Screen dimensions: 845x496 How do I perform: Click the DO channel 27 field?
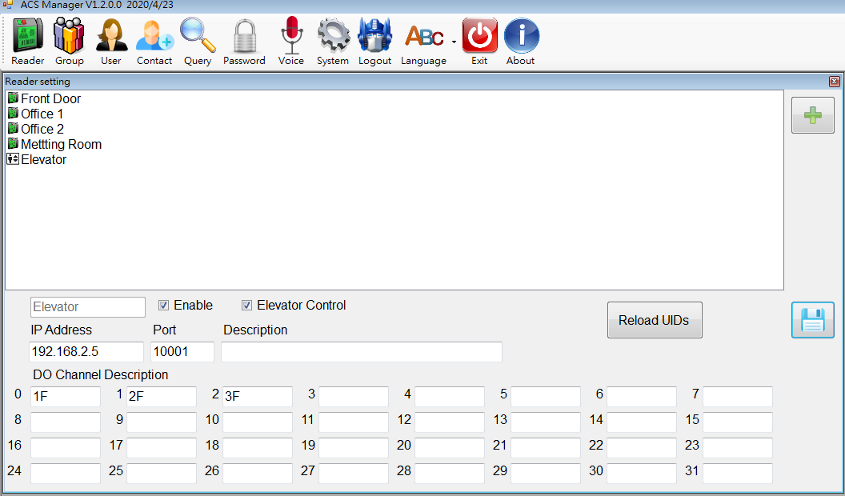pos(353,473)
